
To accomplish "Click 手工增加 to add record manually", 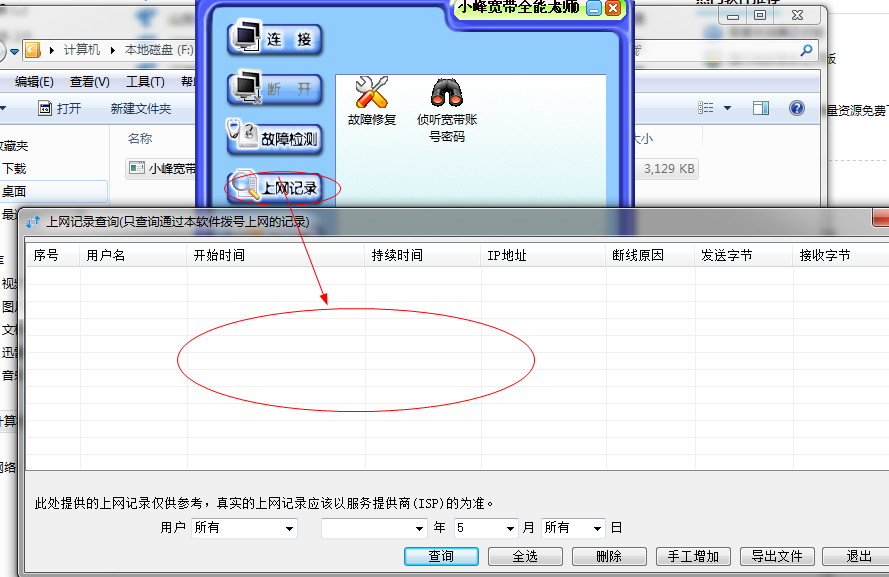I will [693, 556].
